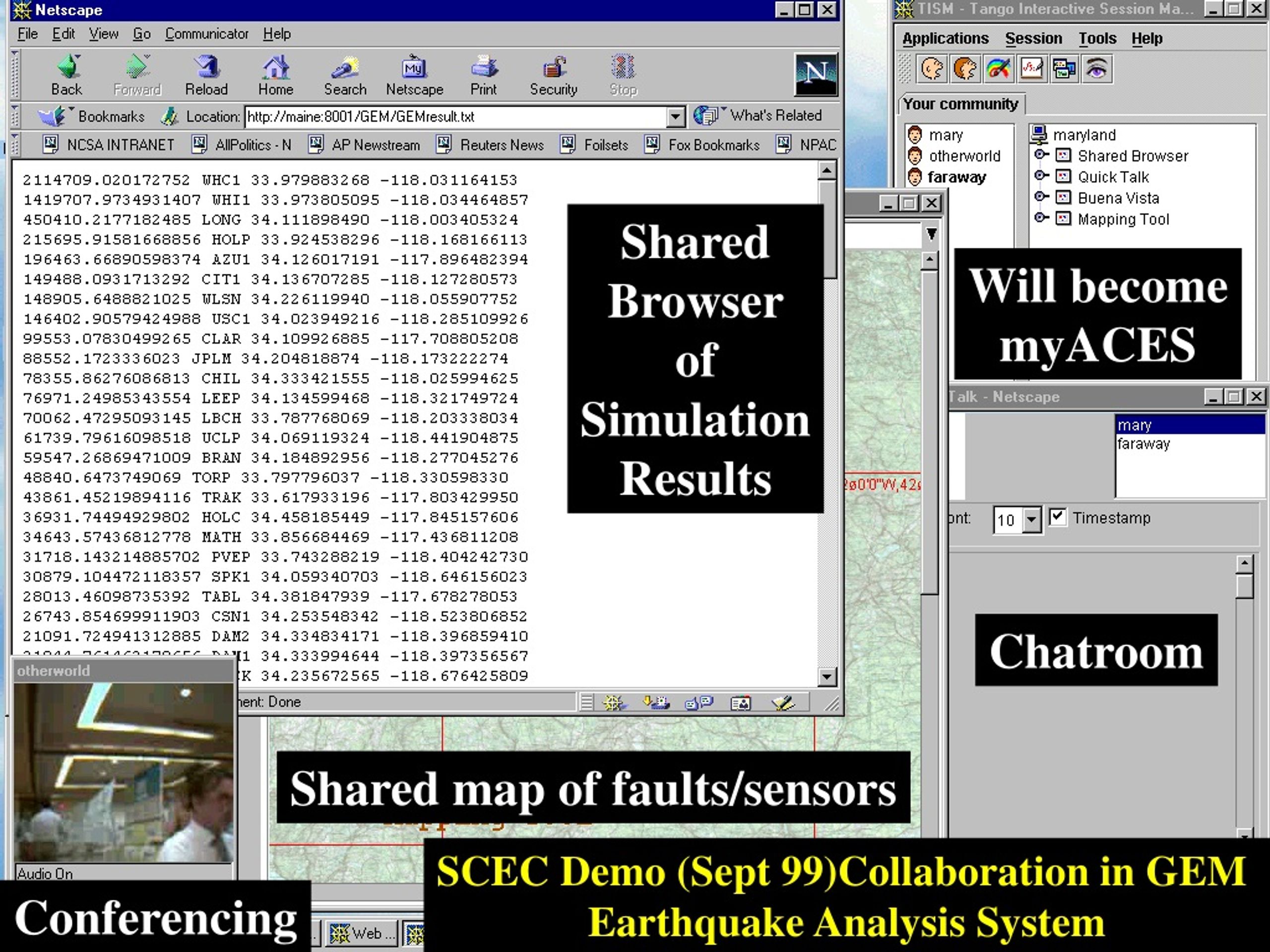The height and width of the screenshot is (952, 1270).
Task: Go to Home in Netscape toolbar
Action: pyautogui.click(x=276, y=74)
